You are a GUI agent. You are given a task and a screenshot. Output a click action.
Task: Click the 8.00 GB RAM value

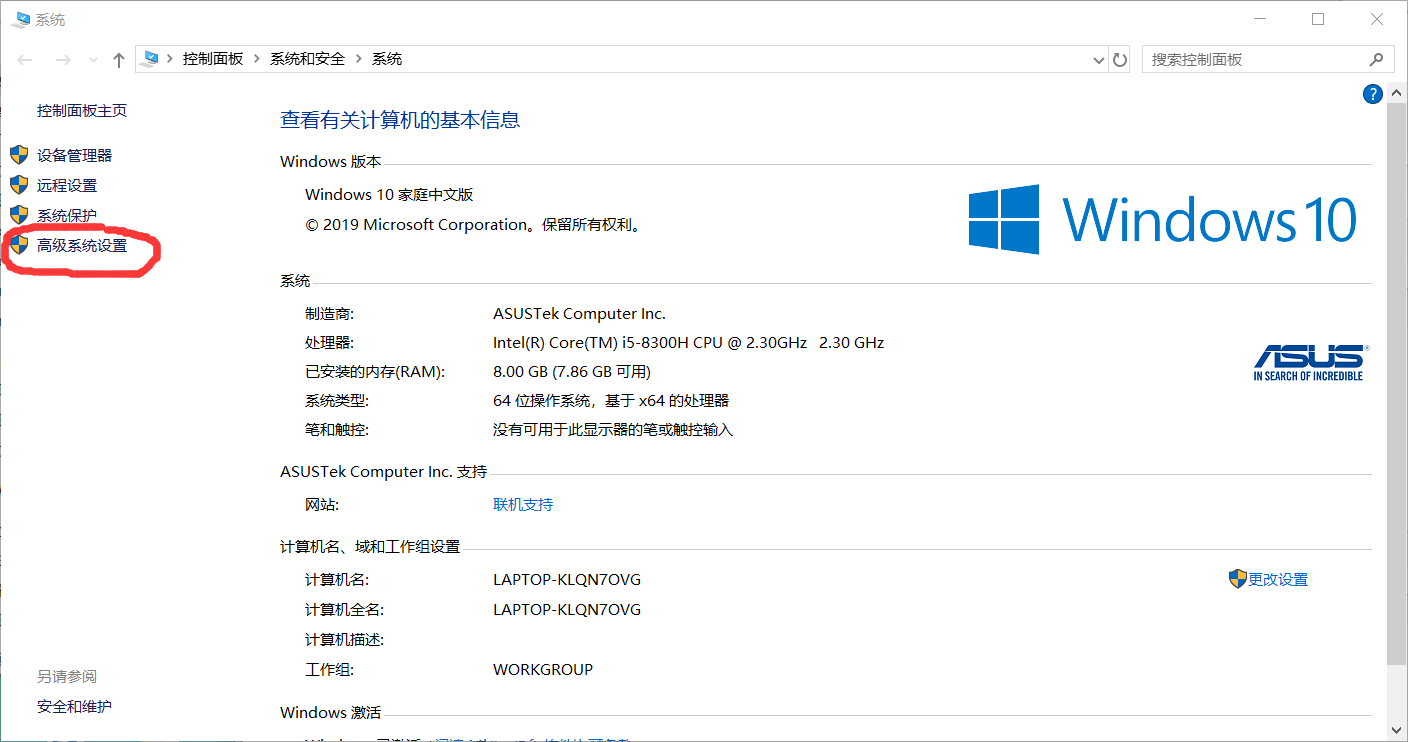point(572,371)
